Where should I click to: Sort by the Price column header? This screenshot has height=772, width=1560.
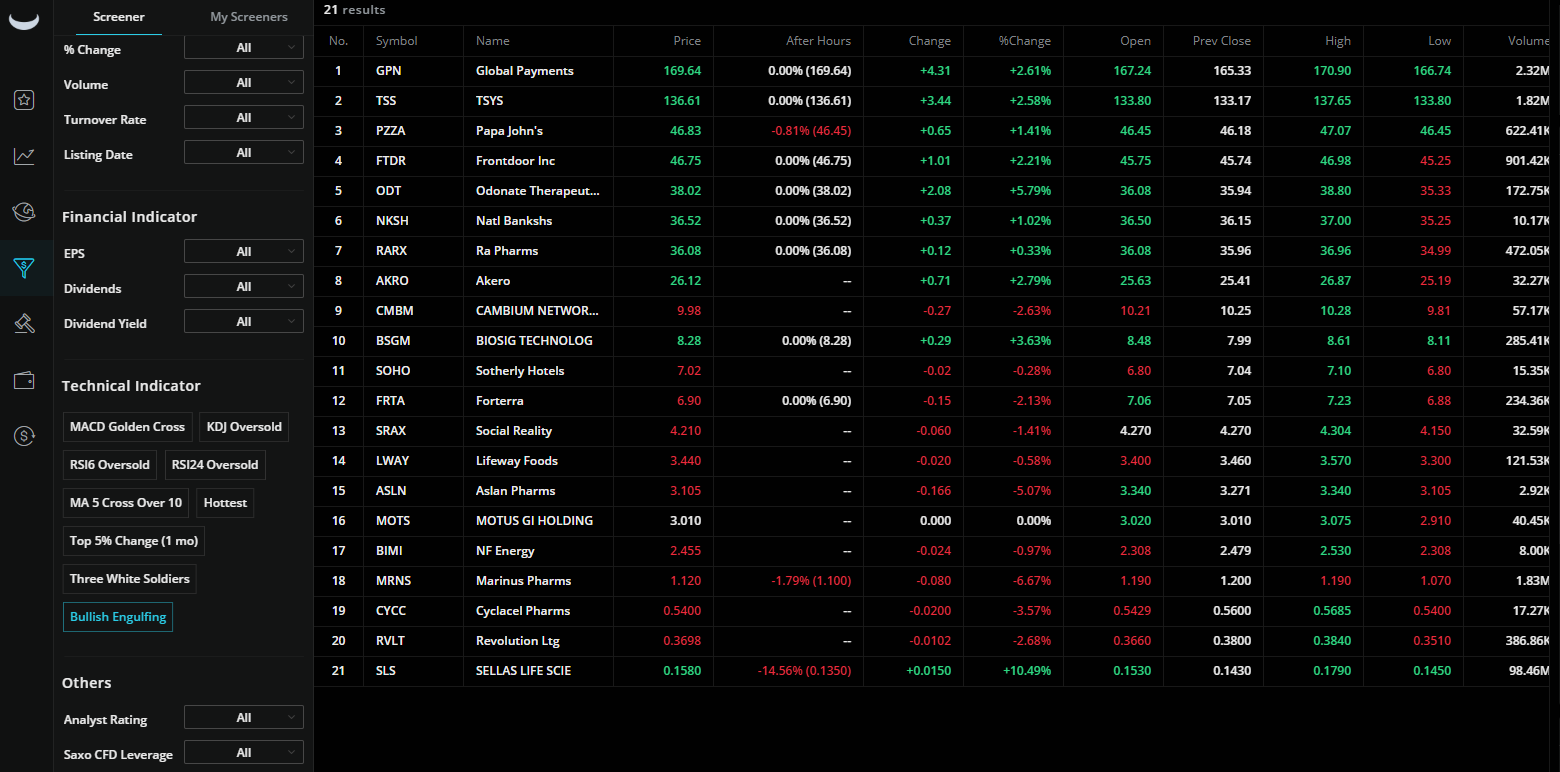687,41
